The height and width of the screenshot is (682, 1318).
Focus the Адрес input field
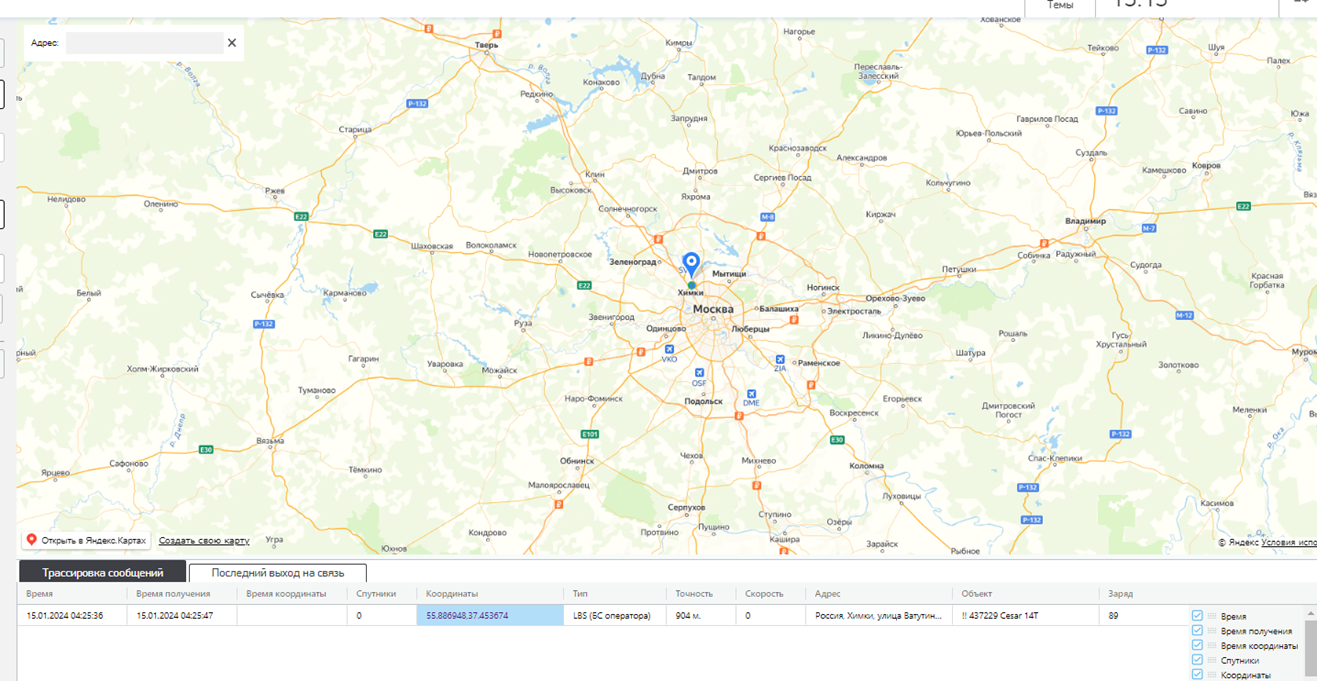pos(144,43)
